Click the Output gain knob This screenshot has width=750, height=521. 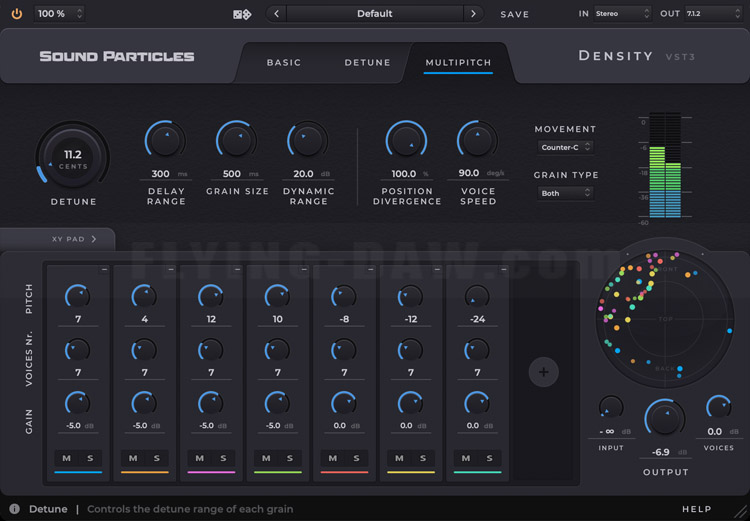tap(665, 418)
